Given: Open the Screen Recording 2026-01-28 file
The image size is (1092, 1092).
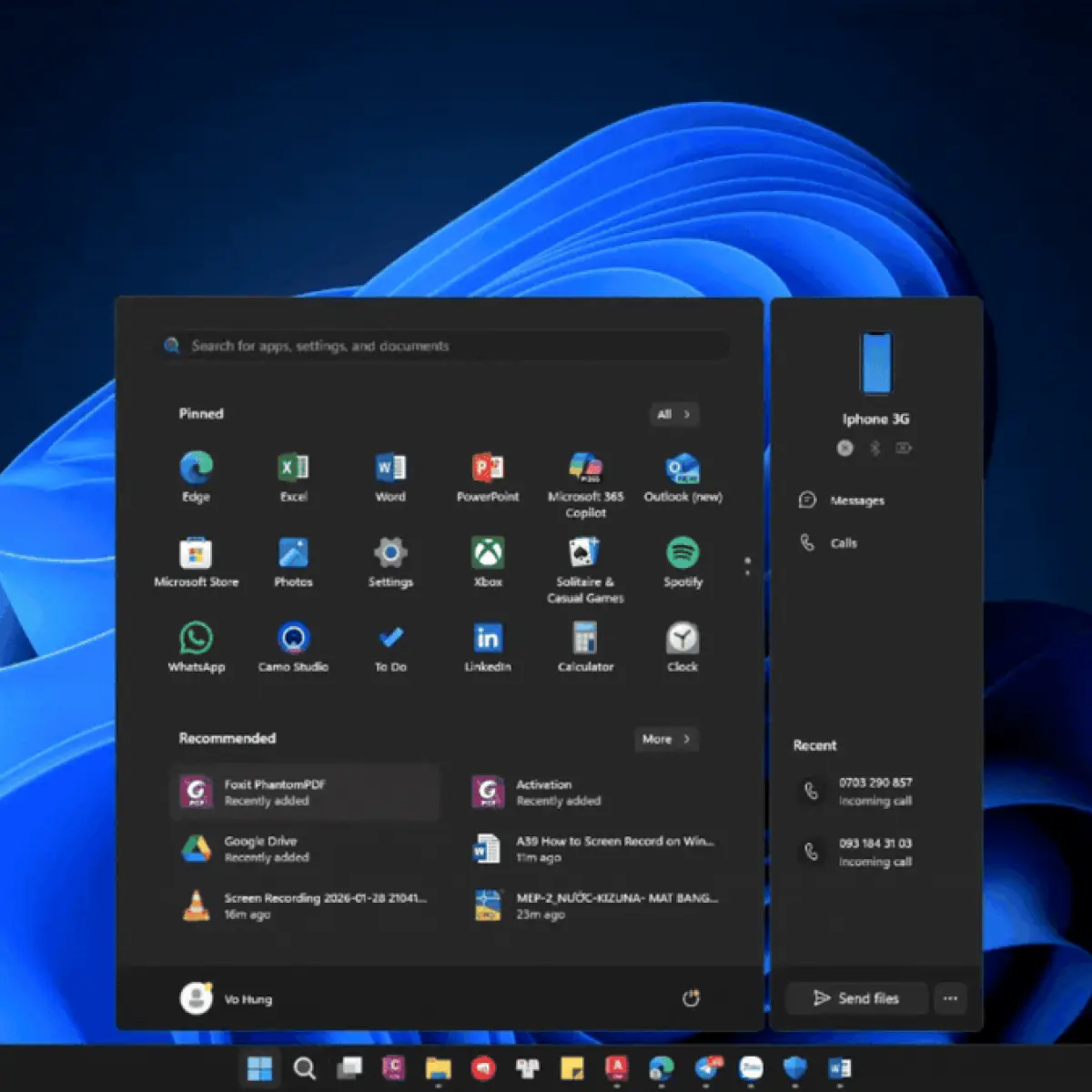Looking at the screenshot, I should (306, 905).
